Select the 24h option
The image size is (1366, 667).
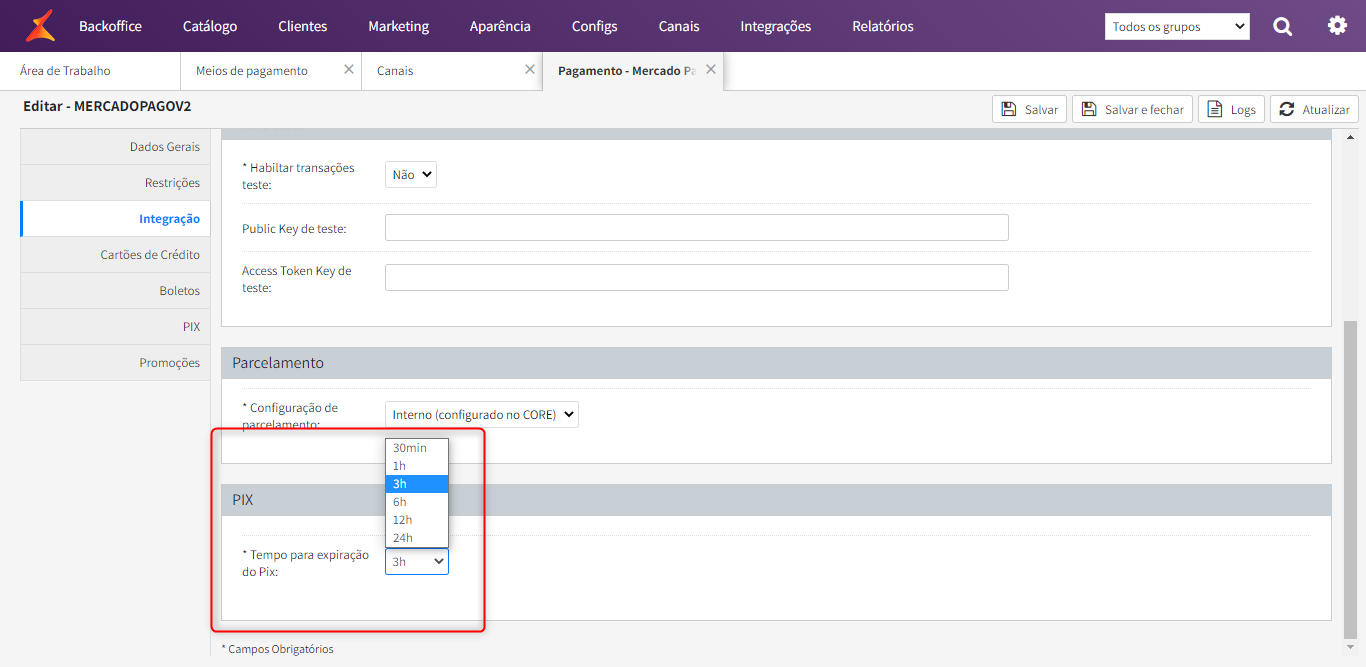(x=417, y=538)
